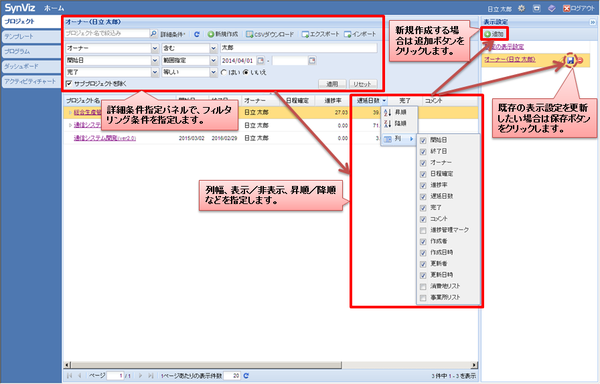The height and width of the screenshot is (384, 600).
Task: Open the 完了 field dropdown
Action: coord(155,72)
